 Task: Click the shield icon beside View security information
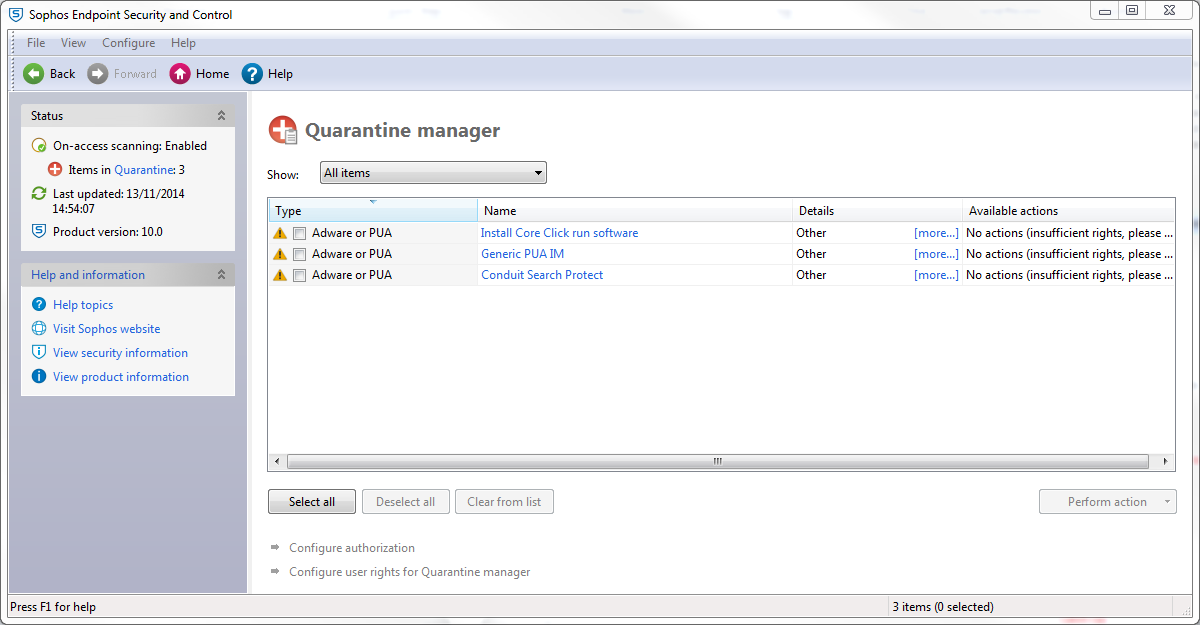[39, 353]
